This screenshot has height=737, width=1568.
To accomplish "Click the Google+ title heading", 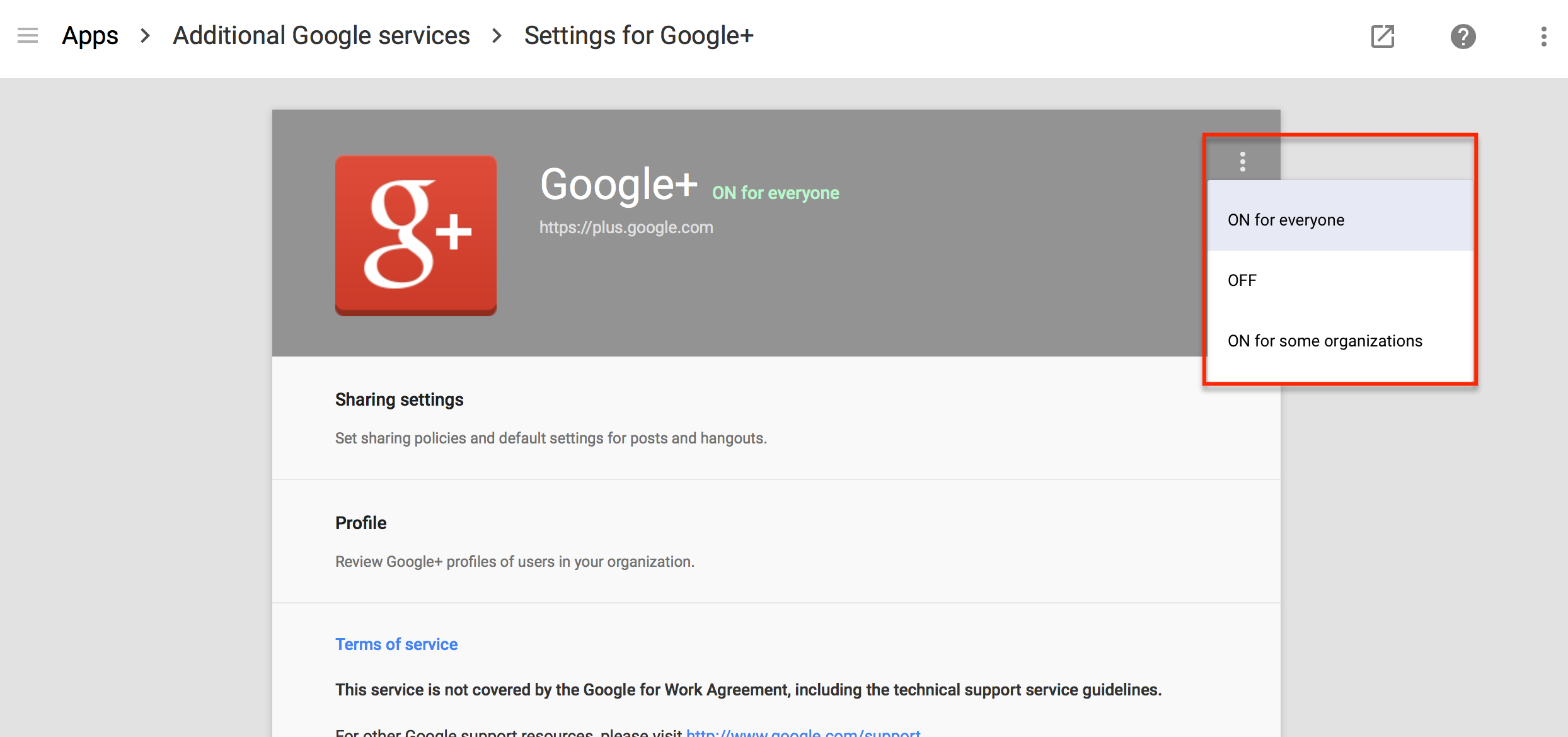I will 619,185.
